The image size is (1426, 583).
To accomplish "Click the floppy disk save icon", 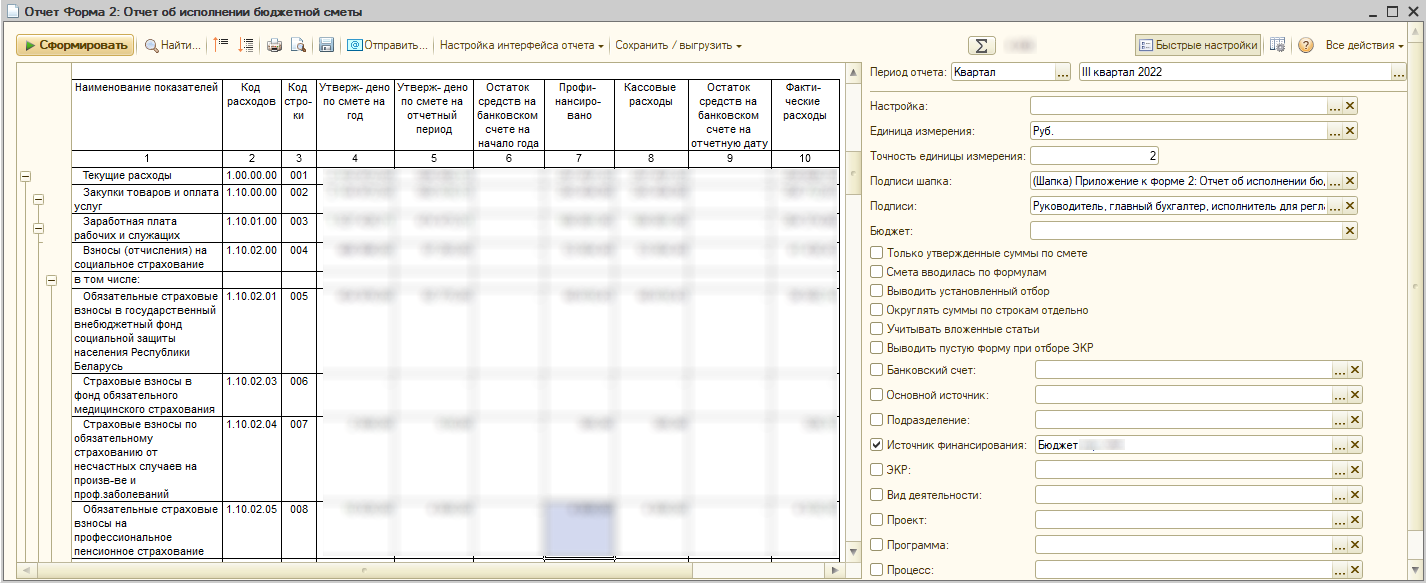I will [326, 45].
